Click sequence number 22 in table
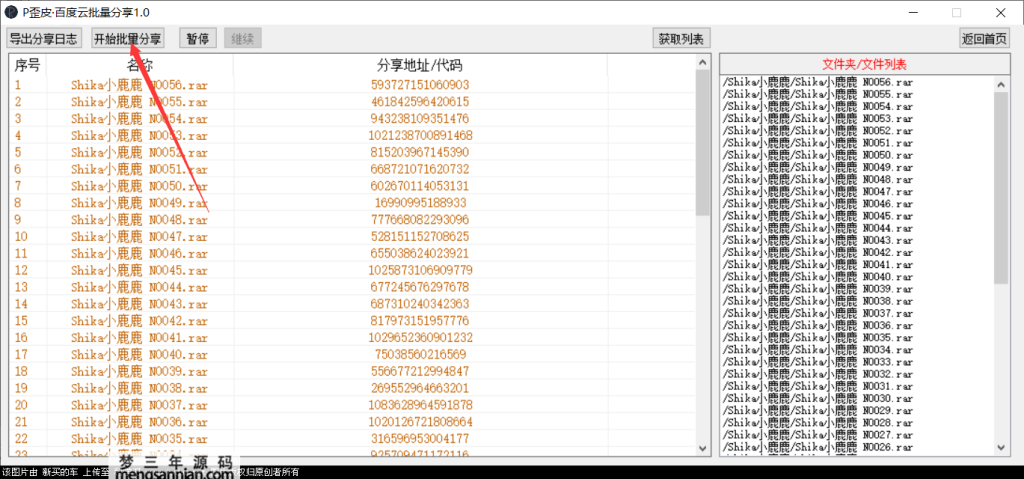The image size is (1024, 479). (22, 438)
